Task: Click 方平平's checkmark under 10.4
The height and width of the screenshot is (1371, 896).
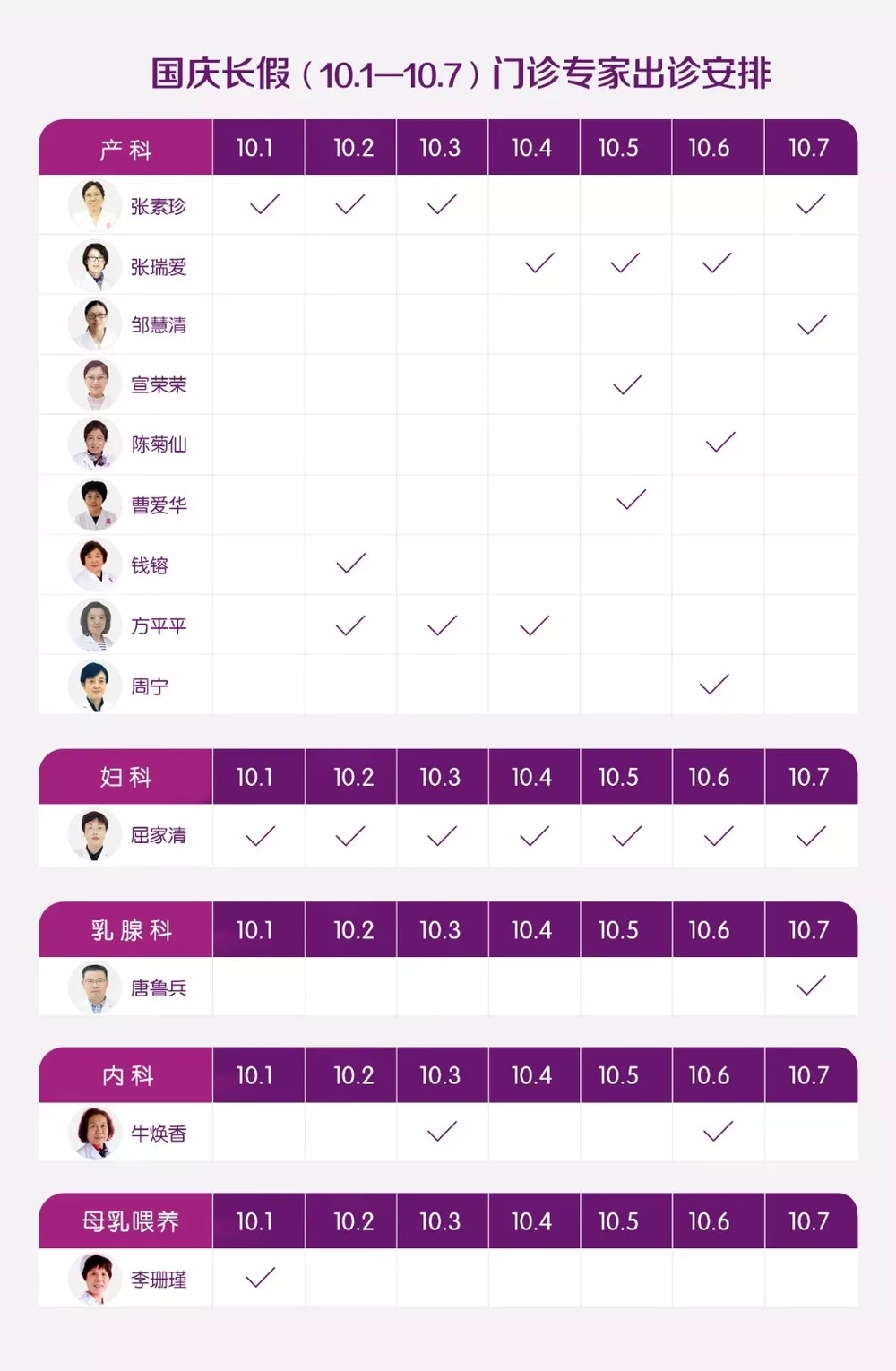Action: pyautogui.click(x=534, y=625)
